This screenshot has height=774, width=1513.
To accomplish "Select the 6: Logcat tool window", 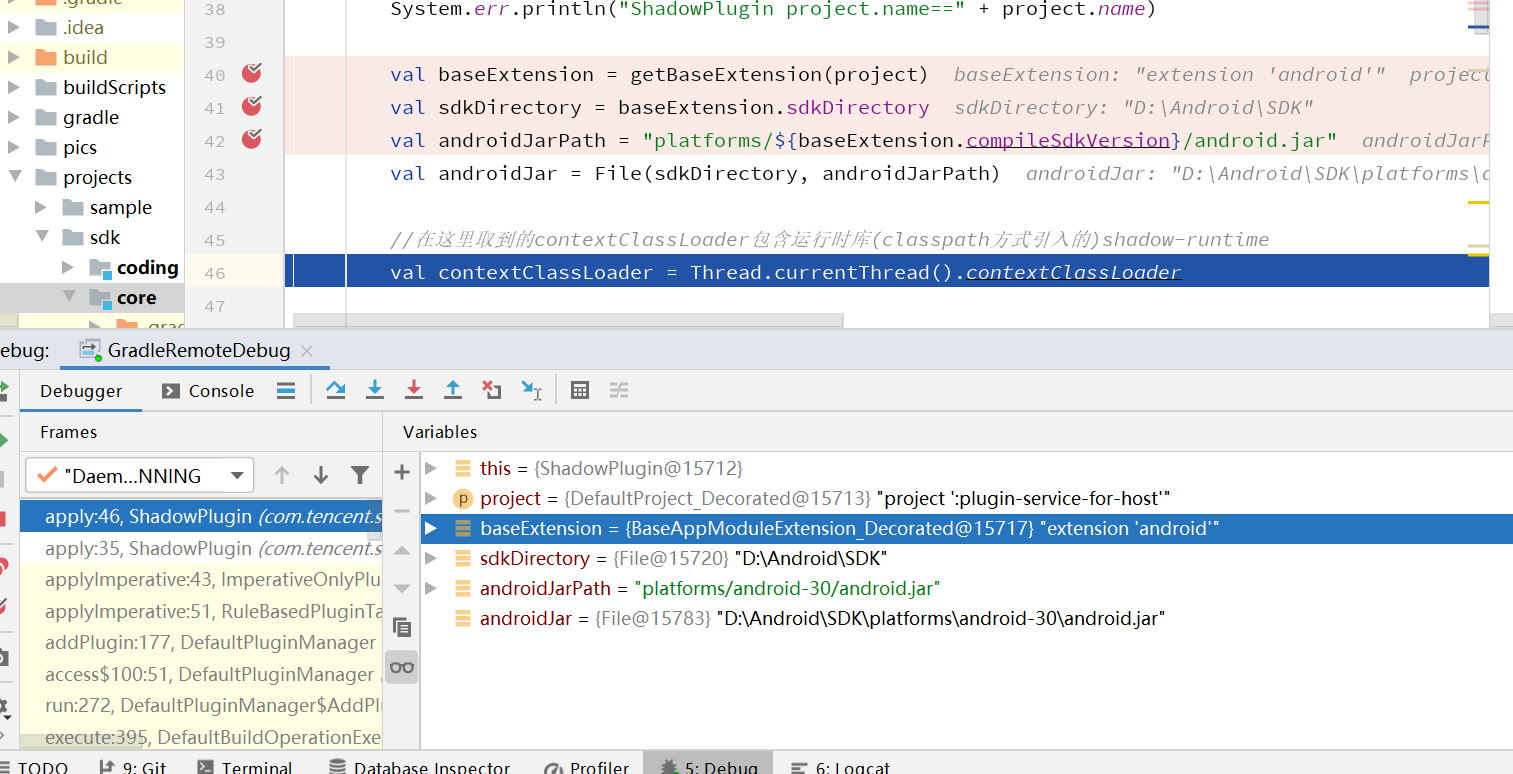I will click(x=851, y=767).
